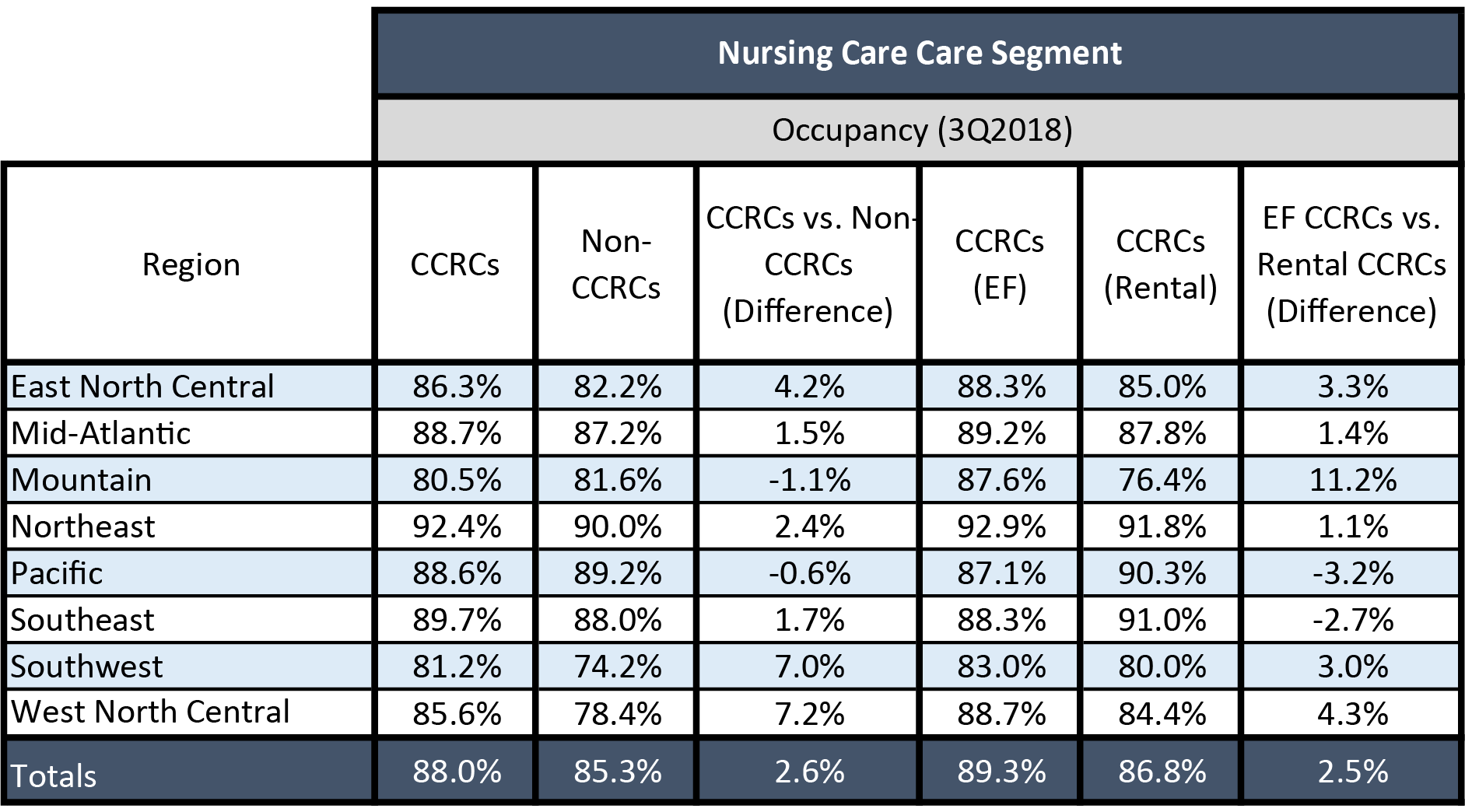Click the Mountain difference value -1.1%
The width and height of the screenshot is (1465, 812).
click(809, 480)
